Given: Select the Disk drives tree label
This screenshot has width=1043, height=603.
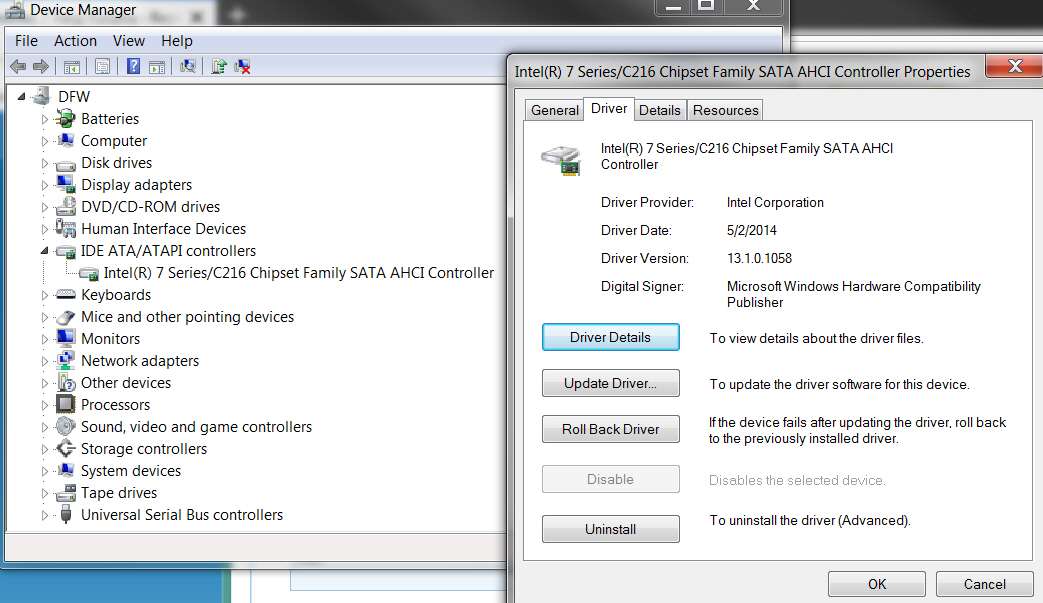Looking at the screenshot, I should [x=116, y=163].
